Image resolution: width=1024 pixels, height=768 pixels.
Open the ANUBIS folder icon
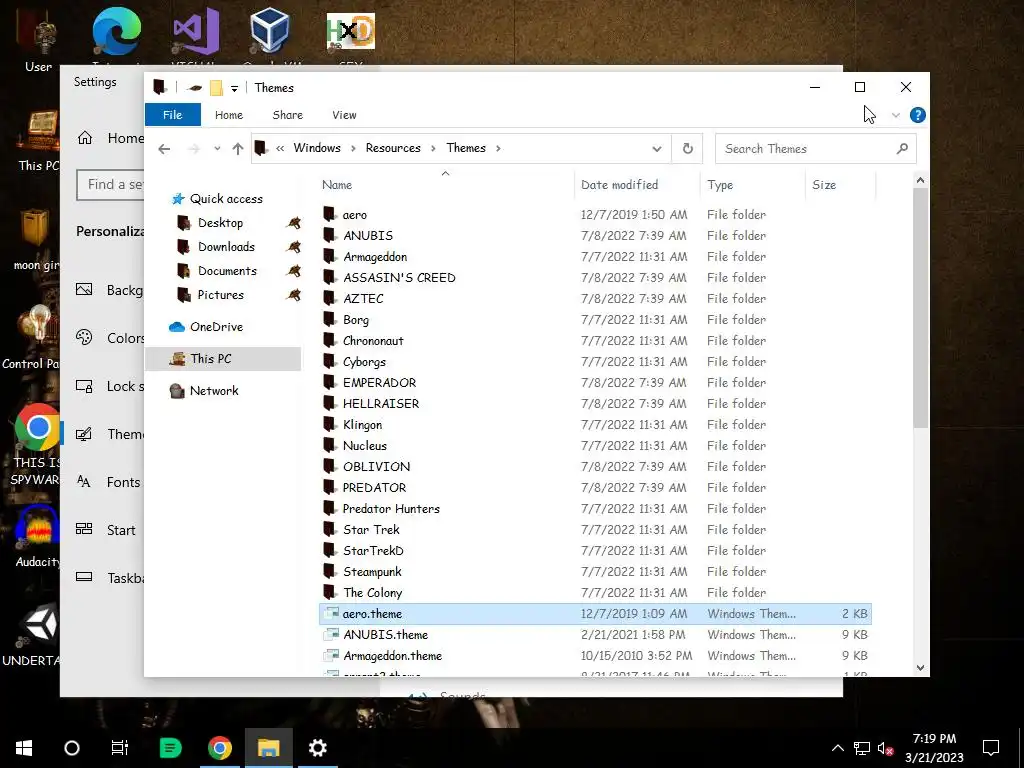point(330,235)
